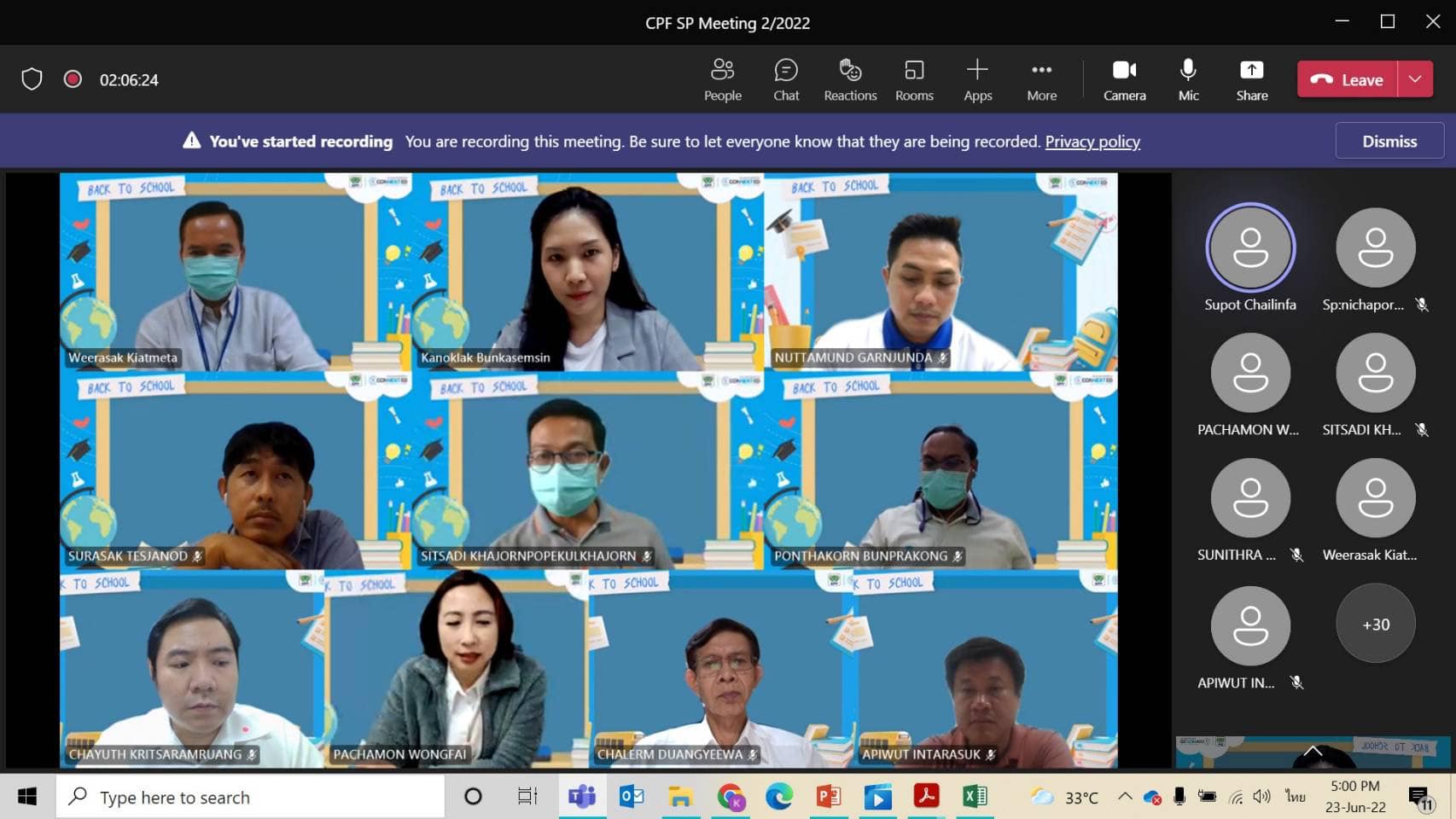The image size is (1456, 819).
Task: Click the recording indicator red dot
Action: click(x=73, y=79)
